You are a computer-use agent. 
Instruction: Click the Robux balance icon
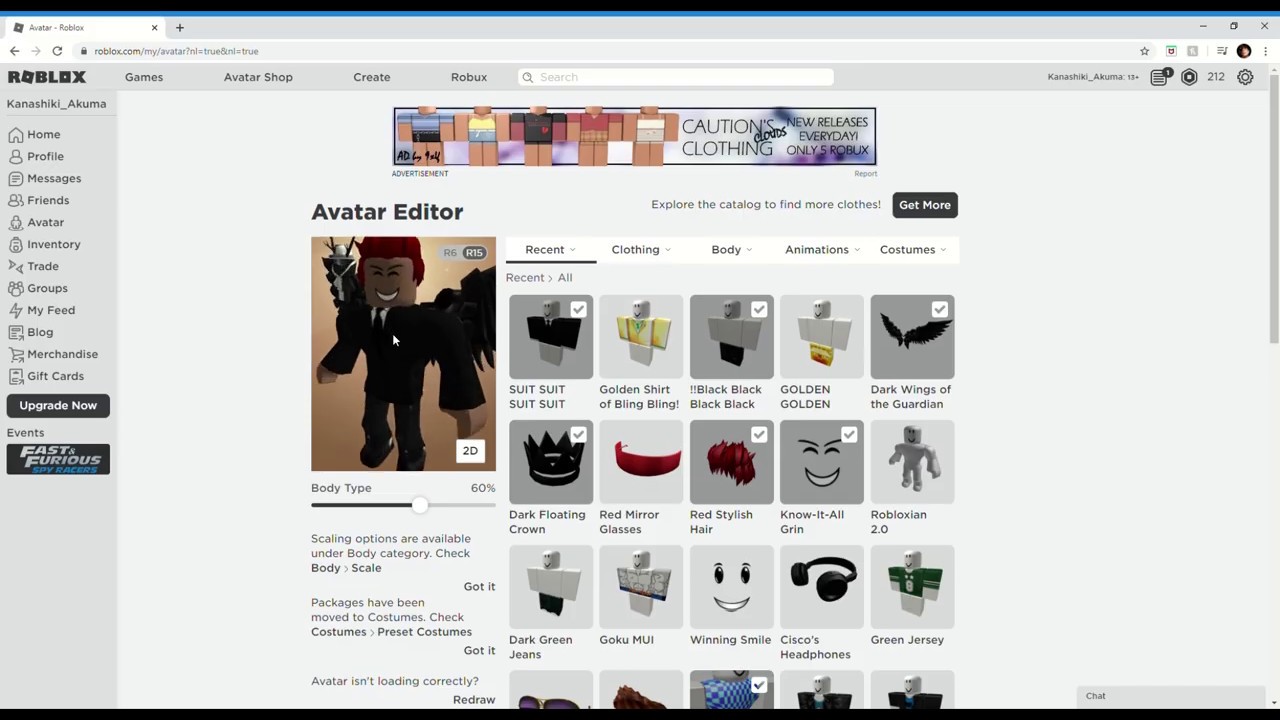coord(1189,77)
